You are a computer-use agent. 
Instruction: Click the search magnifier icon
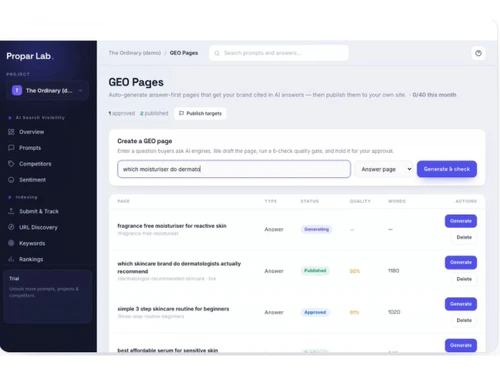click(217, 53)
